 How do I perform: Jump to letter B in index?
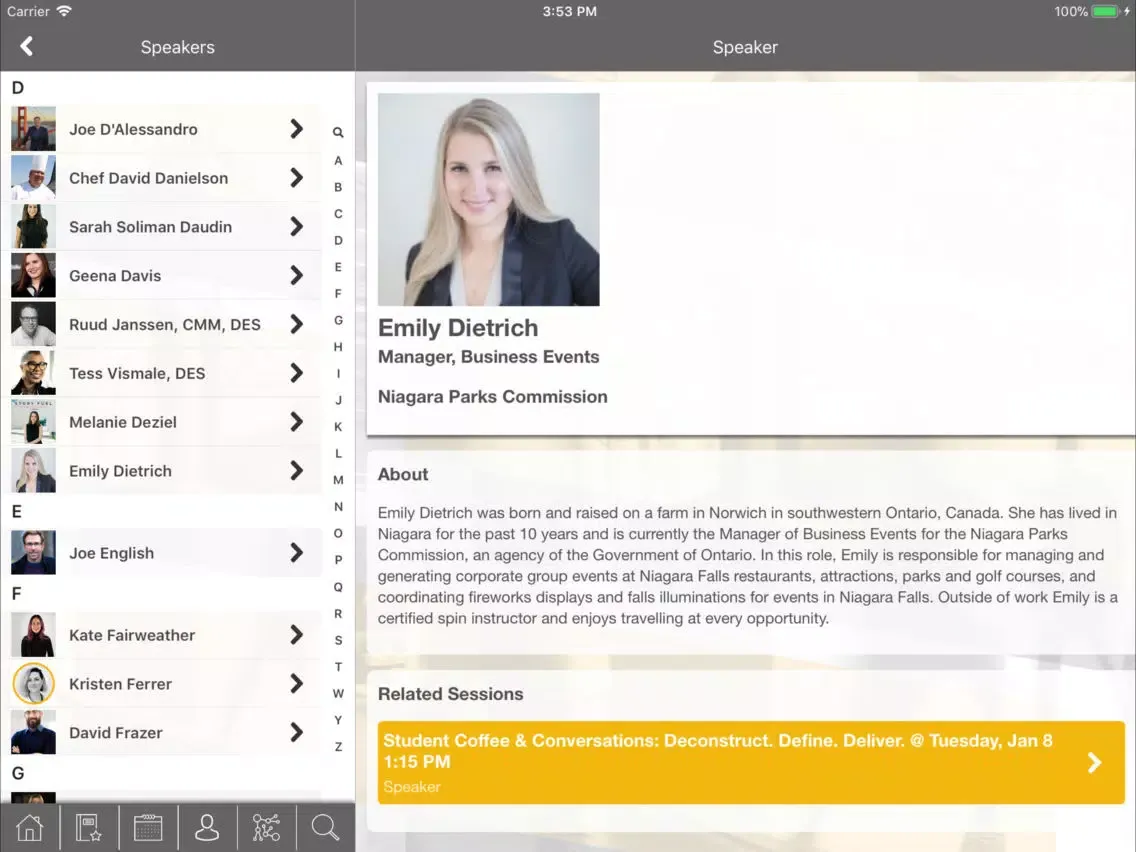click(x=338, y=187)
